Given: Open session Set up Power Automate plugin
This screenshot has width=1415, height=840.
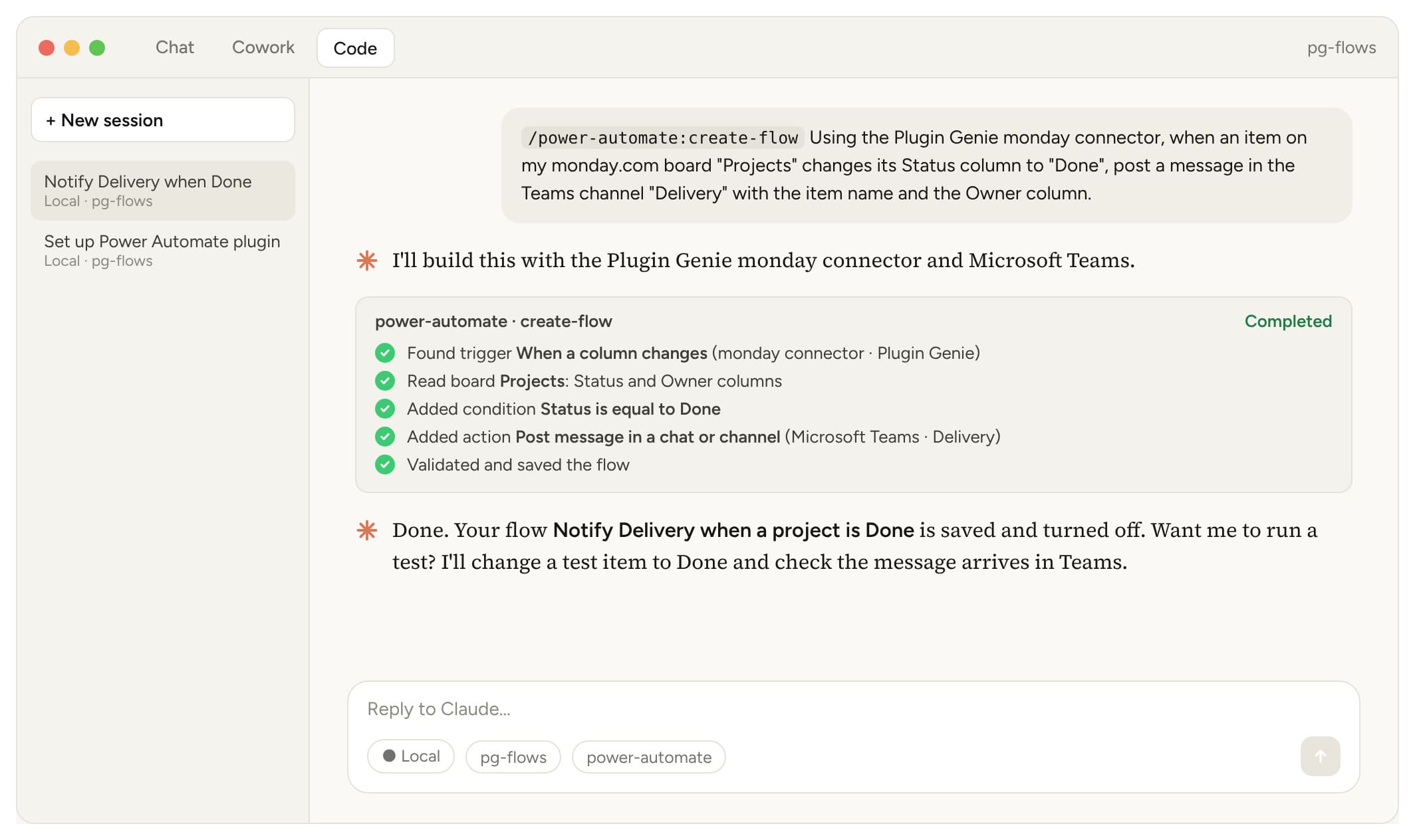Looking at the screenshot, I should coord(163,251).
